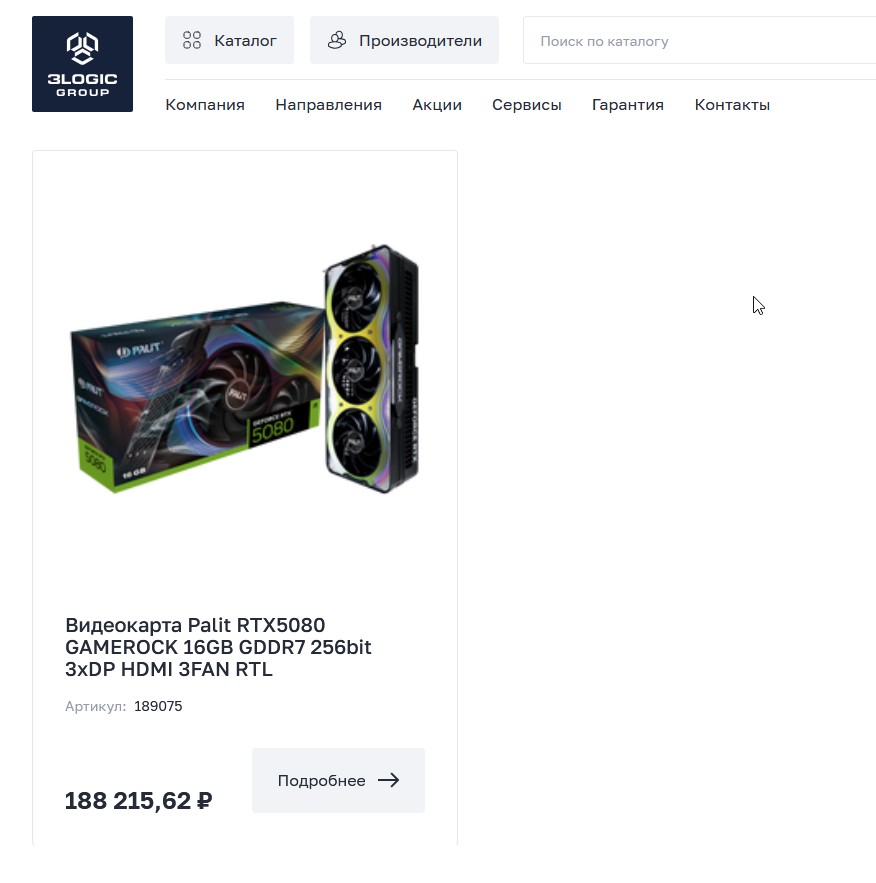The height and width of the screenshot is (883, 876).
Task: Click the Palit RTX5080 product image
Action: 245,369
